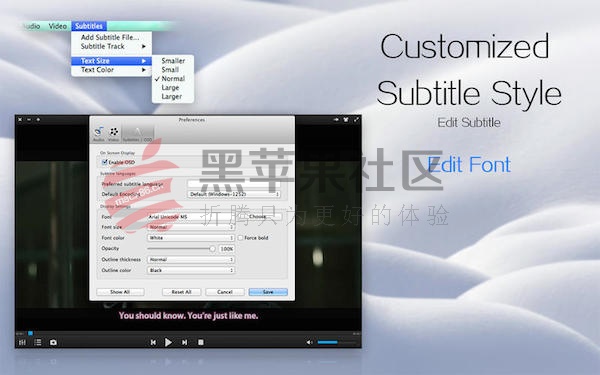Toggle the Enable OSD checkbox
The height and width of the screenshot is (375, 600).
click(104, 162)
